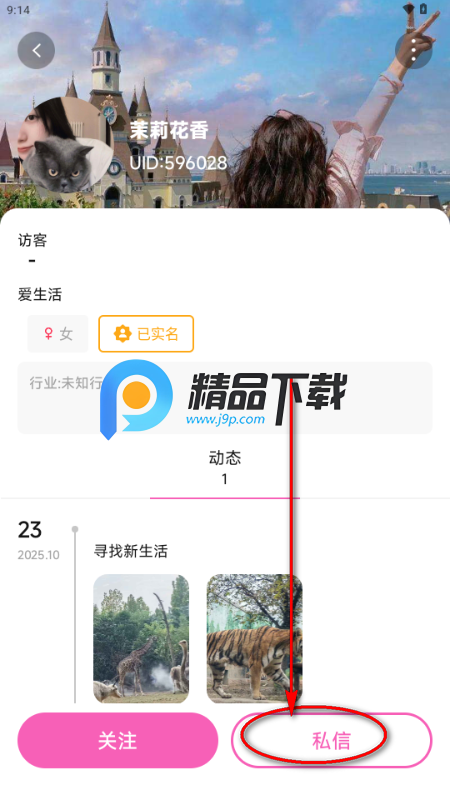This screenshot has height=800, width=450.
Task: Tap the profile avatar with the cat
Action: coord(65,145)
